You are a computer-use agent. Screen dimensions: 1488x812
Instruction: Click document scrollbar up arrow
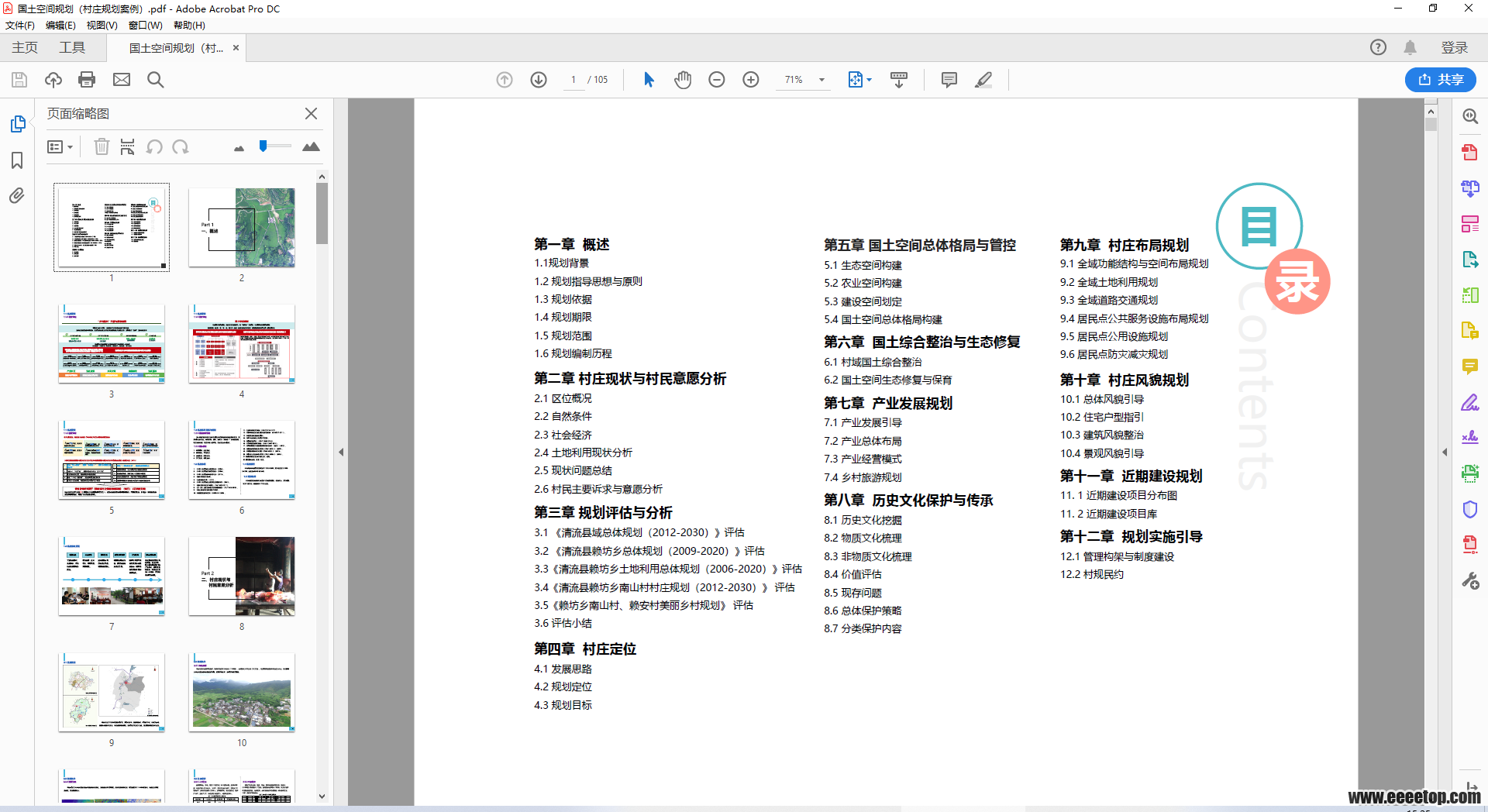click(x=1431, y=111)
